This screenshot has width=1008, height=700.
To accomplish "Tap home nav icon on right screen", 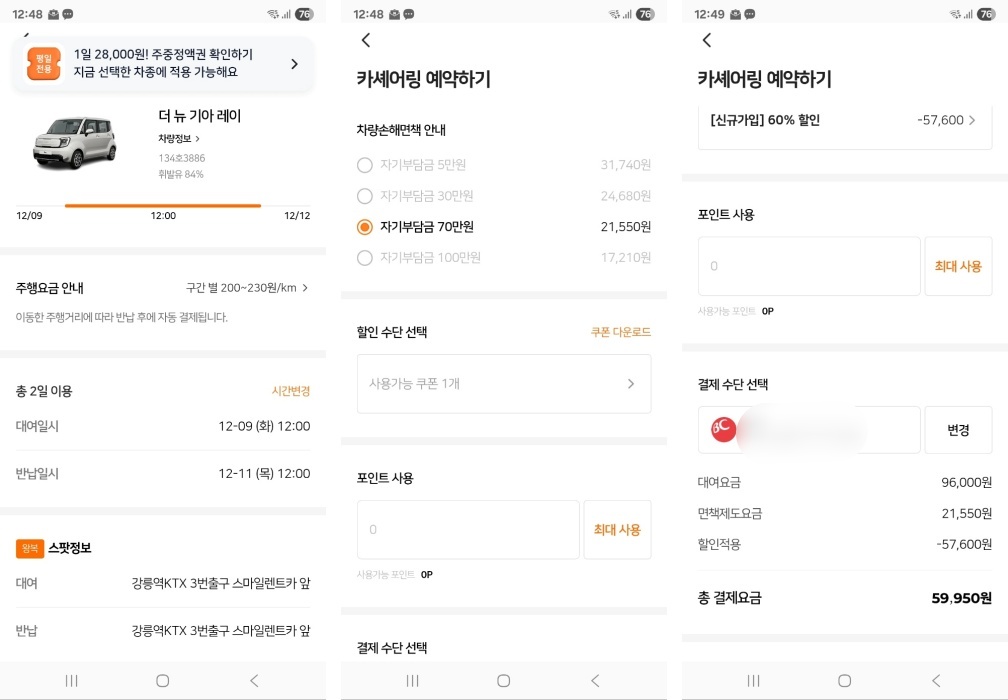I will pyautogui.click(x=844, y=680).
